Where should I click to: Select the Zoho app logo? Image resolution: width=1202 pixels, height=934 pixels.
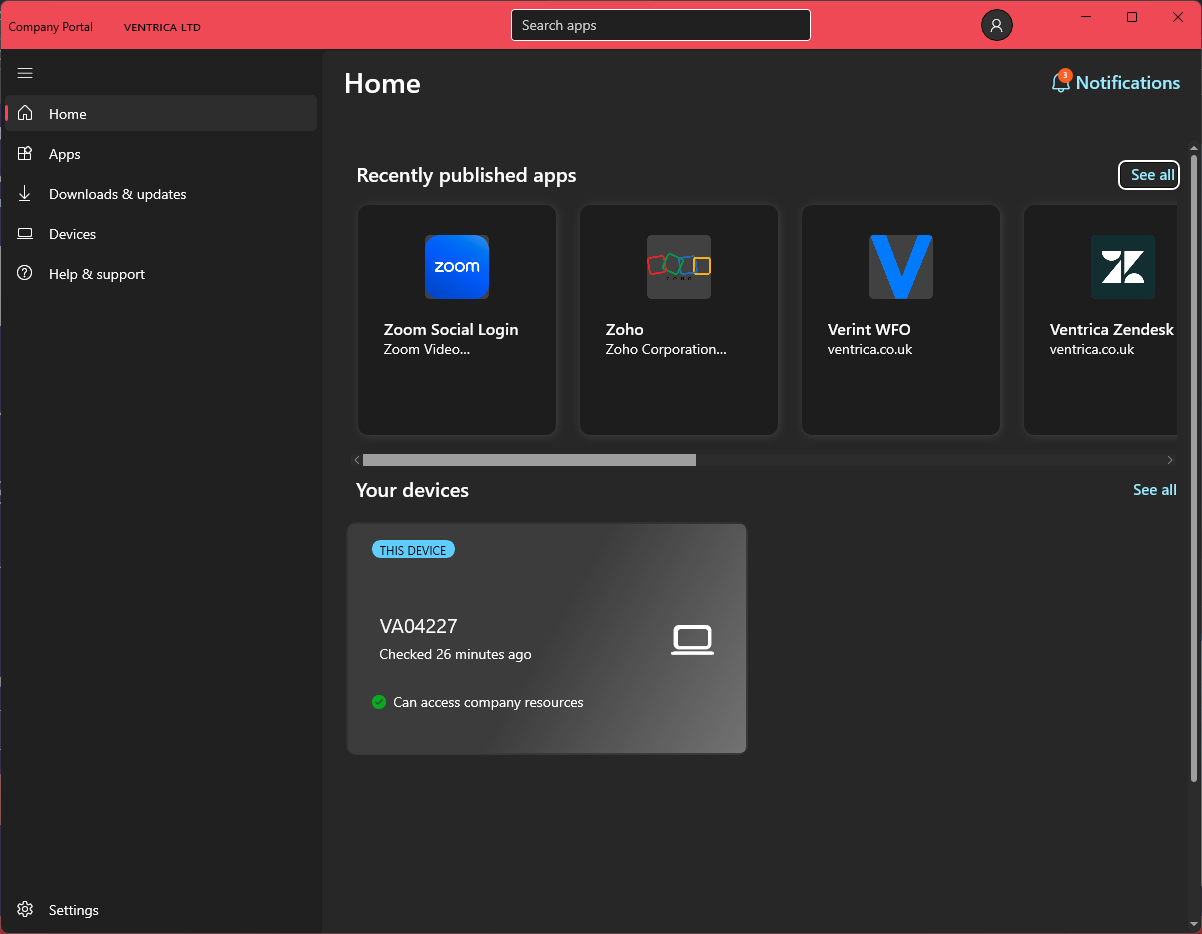(x=679, y=267)
